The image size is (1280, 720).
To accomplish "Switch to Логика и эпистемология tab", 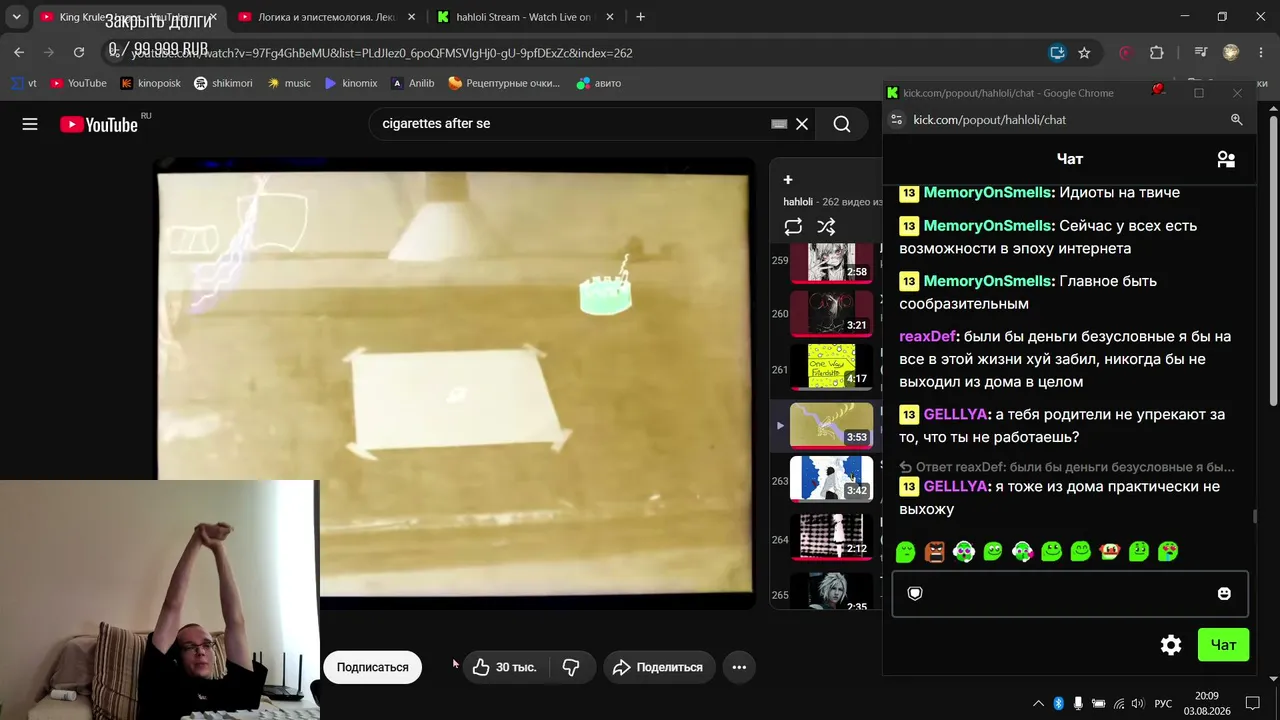I will tap(327, 17).
